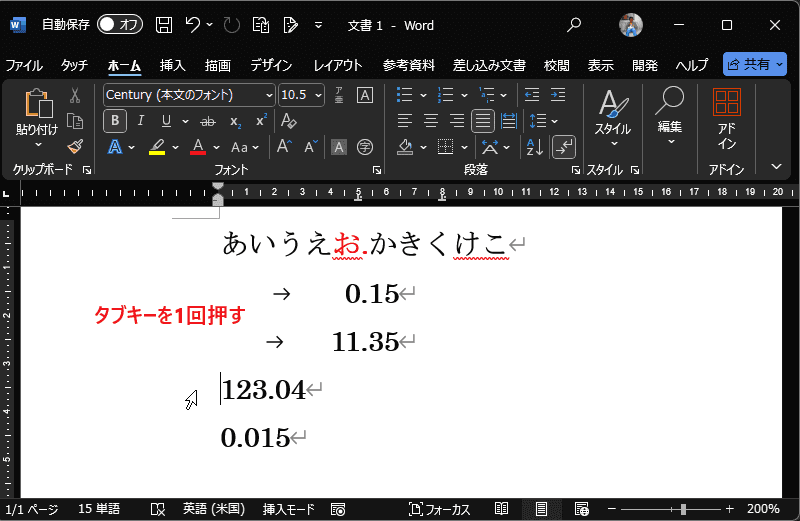Click the Format Painter brush icon
This screenshot has height=521, width=800.
[x=75, y=147]
